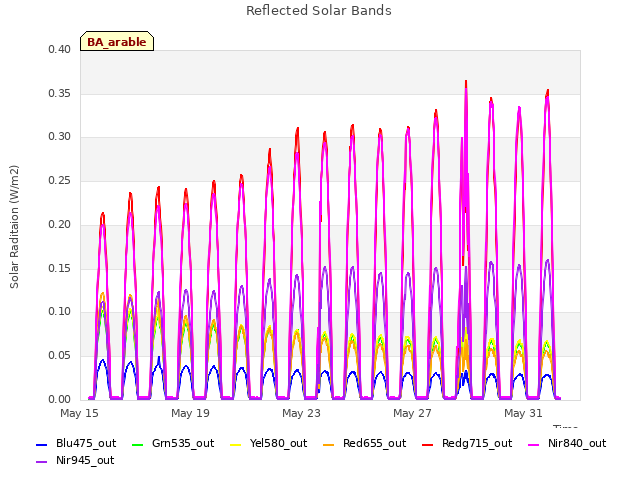The width and height of the screenshot is (640, 480).
Task: Click the 0.10 y-axis tick label
Action: click(59, 311)
